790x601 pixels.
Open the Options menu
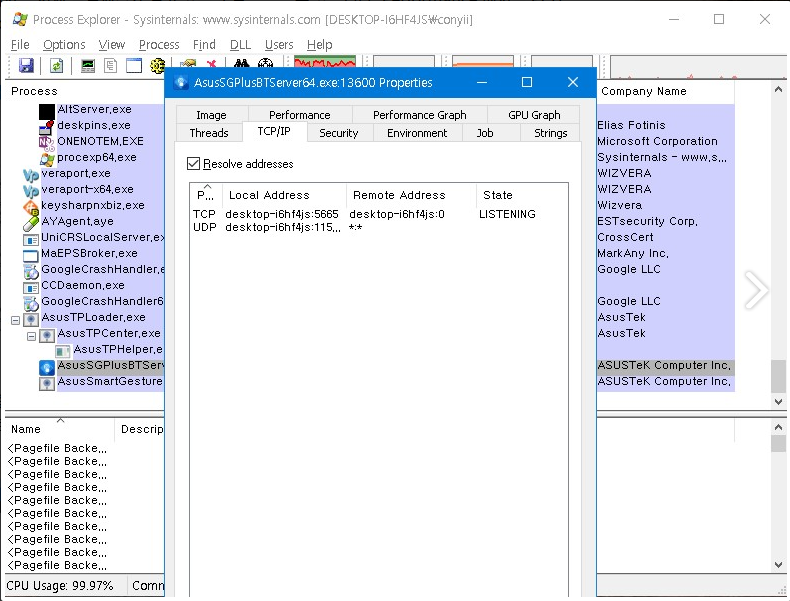tap(64, 44)
